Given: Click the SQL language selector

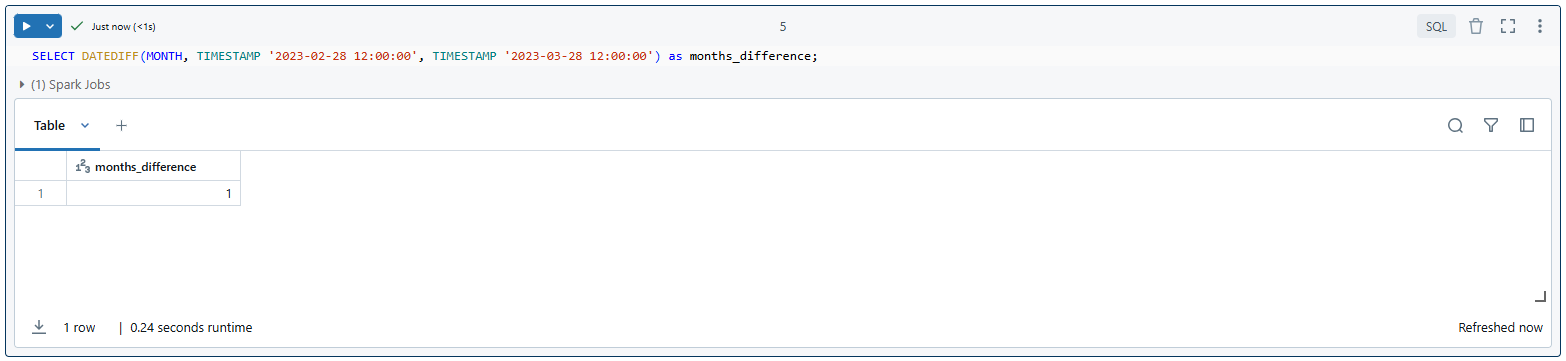Looking at the screenshot, I should pos(1436,26).
